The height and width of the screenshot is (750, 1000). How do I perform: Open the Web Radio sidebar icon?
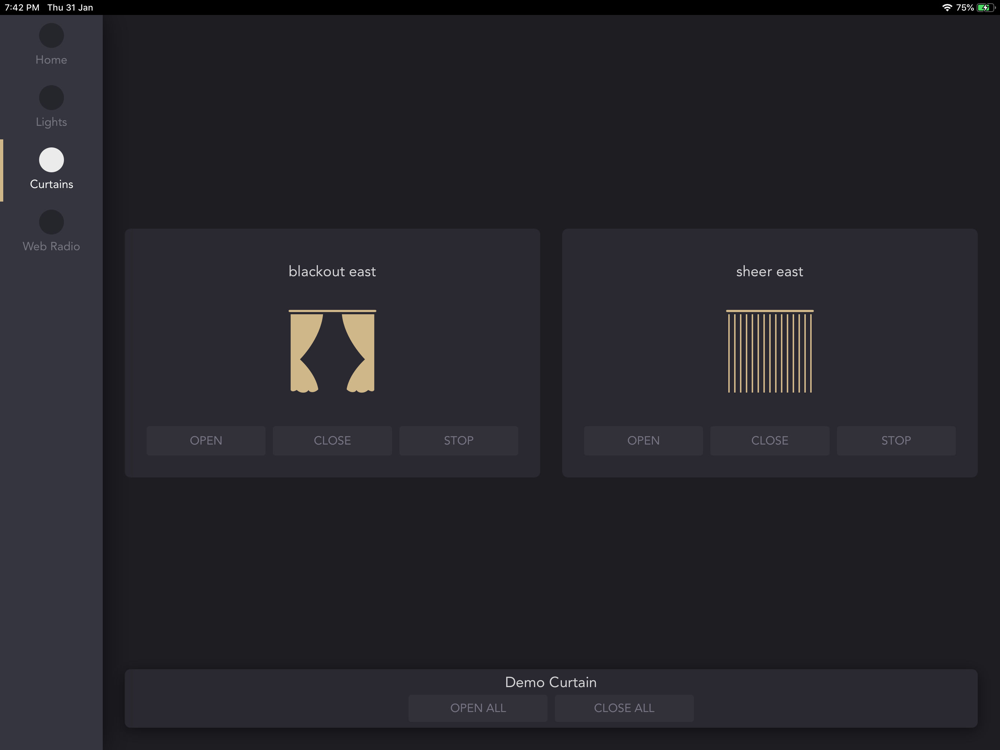(51, 222)
